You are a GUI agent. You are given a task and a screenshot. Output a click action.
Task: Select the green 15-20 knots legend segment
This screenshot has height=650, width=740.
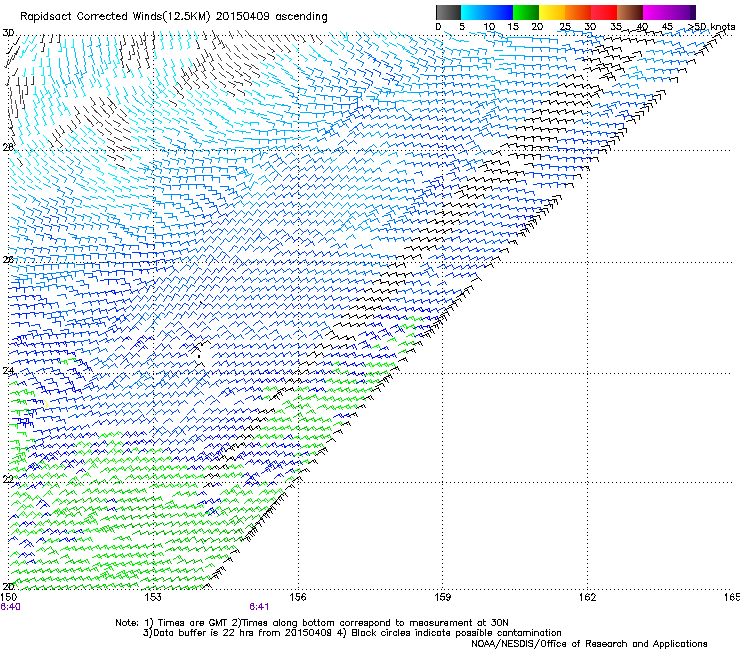pyautogui.click(x=526, y=12)
